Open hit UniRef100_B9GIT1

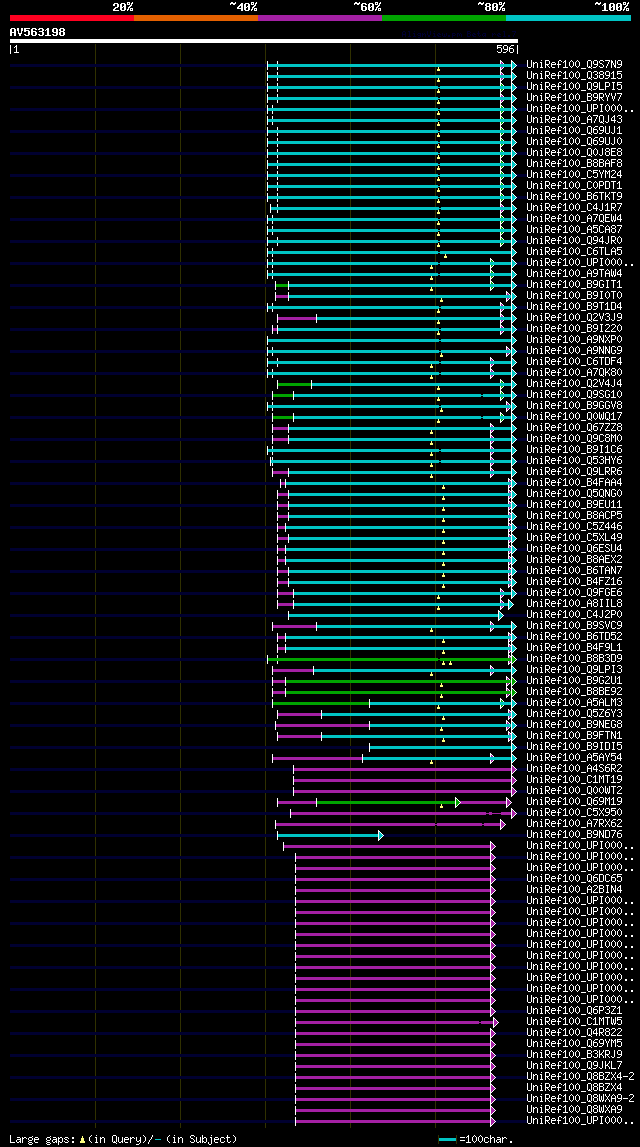(x=574, y=284)
